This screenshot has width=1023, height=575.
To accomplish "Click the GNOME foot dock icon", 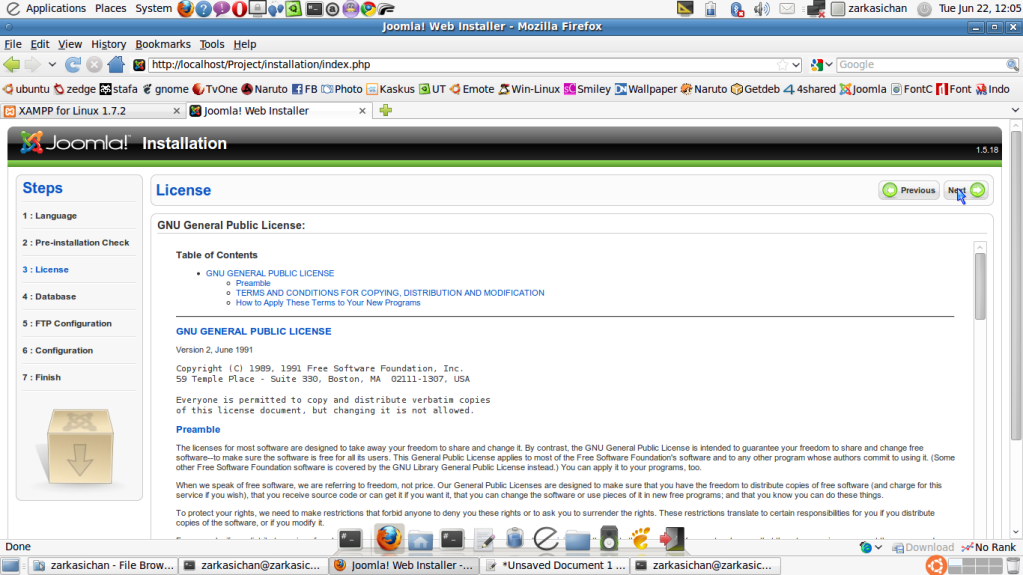I will [641, 539].
